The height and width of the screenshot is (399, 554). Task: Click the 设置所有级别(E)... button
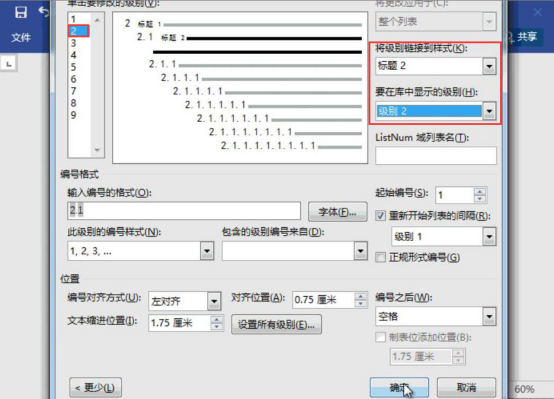tap(276, 324)
